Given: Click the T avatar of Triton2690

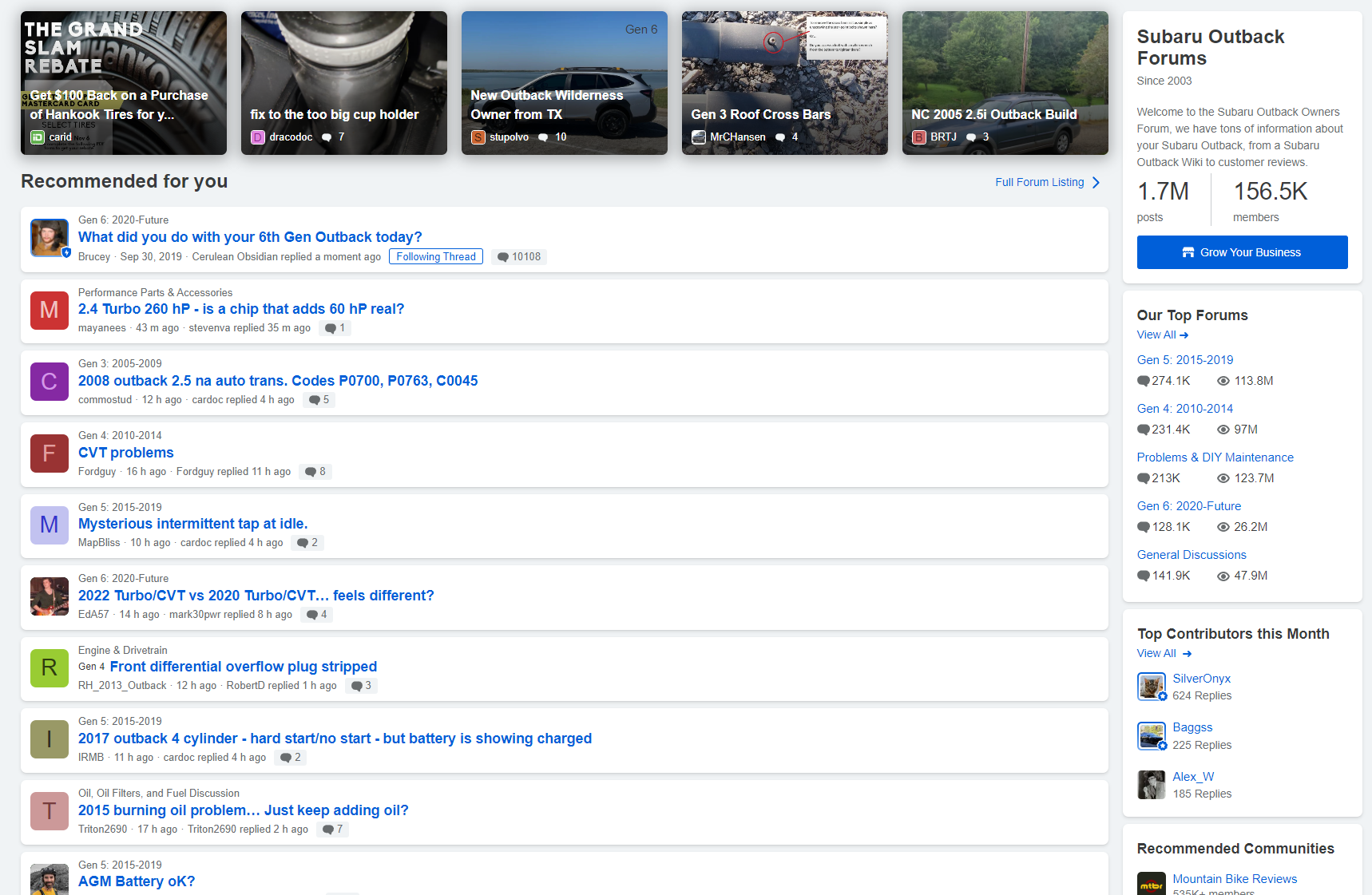Looking at the screenshot, I should click(x=50, y=811).
